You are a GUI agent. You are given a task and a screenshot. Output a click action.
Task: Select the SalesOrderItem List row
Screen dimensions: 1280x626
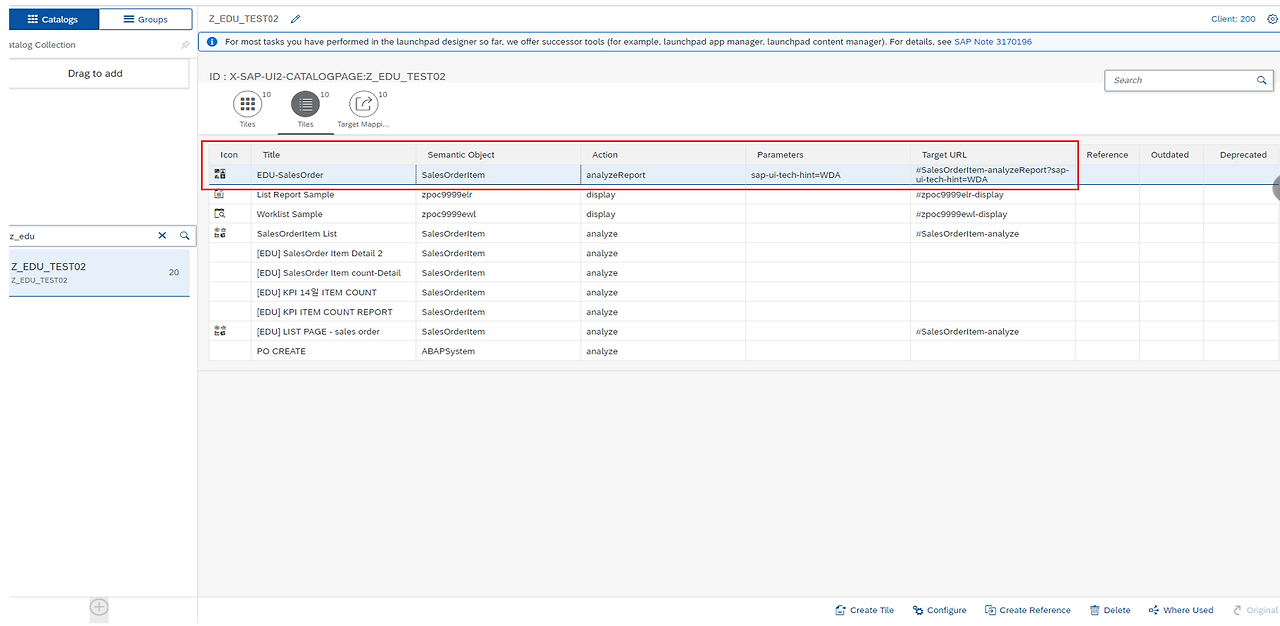pyautogui.click(x=744, y=234)
